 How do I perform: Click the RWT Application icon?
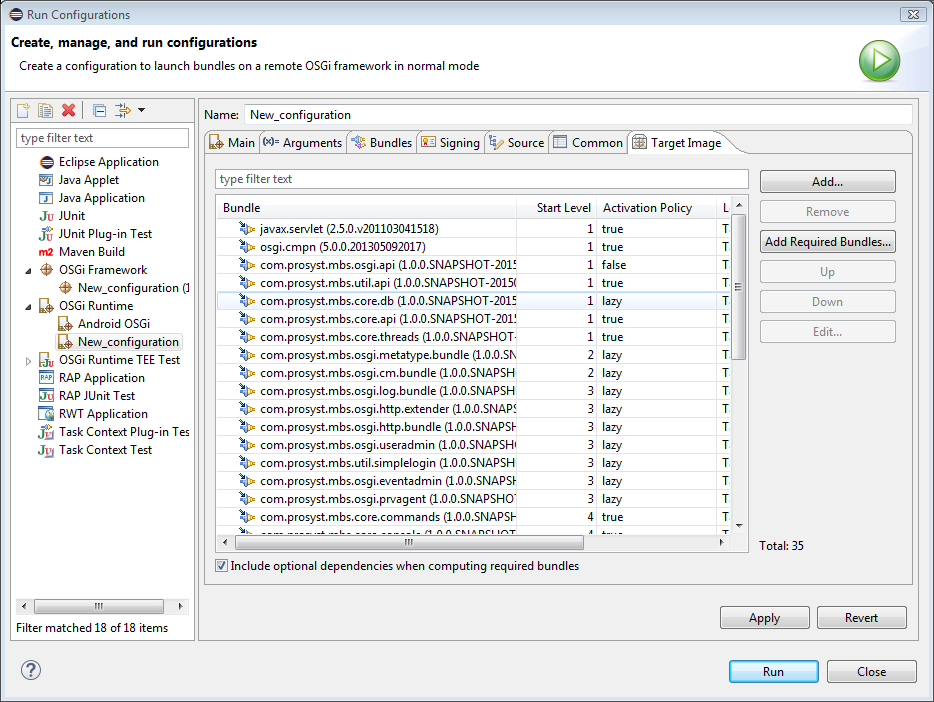[46, 414]
